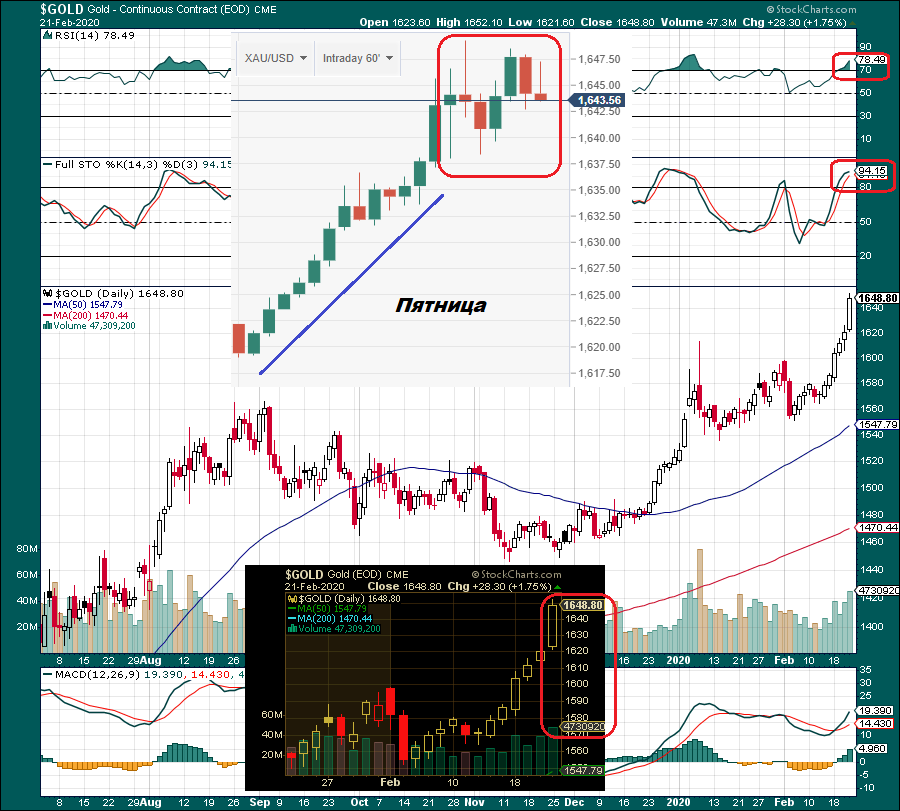The height and width of the screenshot is (811, 900).
Task: Open the Intraday 60' timeframe dropdown
Action: (x=358, y=58)
